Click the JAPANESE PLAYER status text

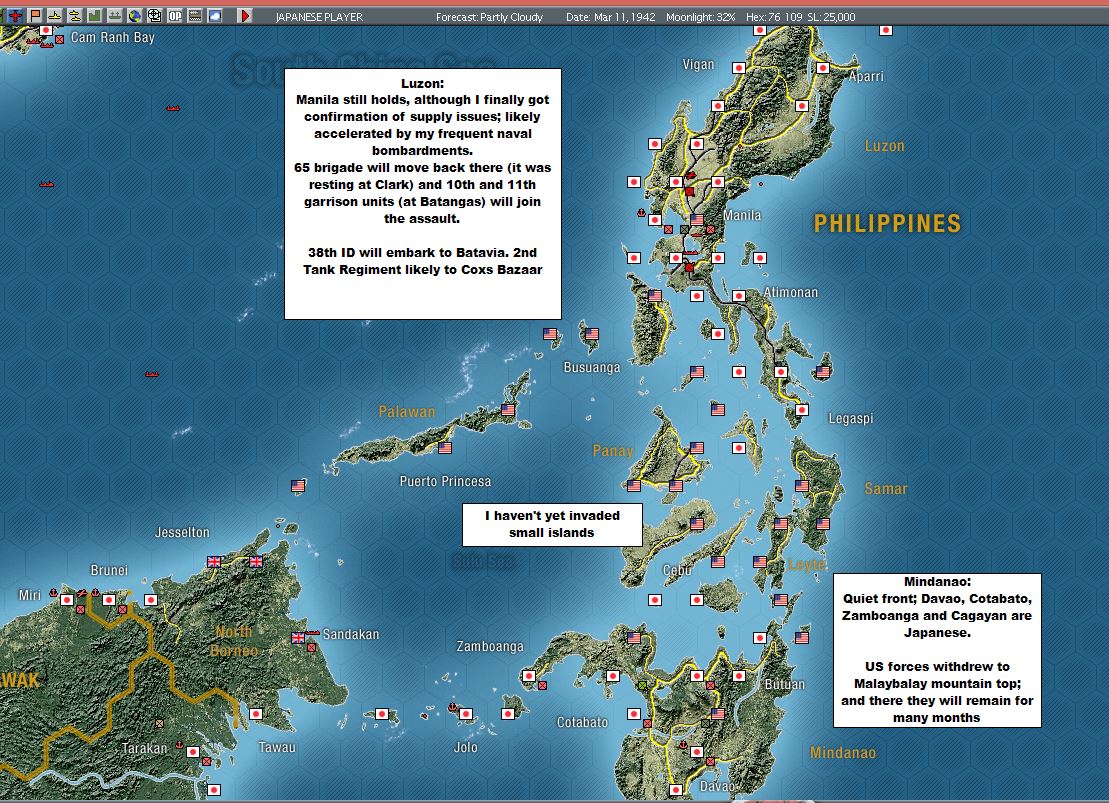click(319, 17)
